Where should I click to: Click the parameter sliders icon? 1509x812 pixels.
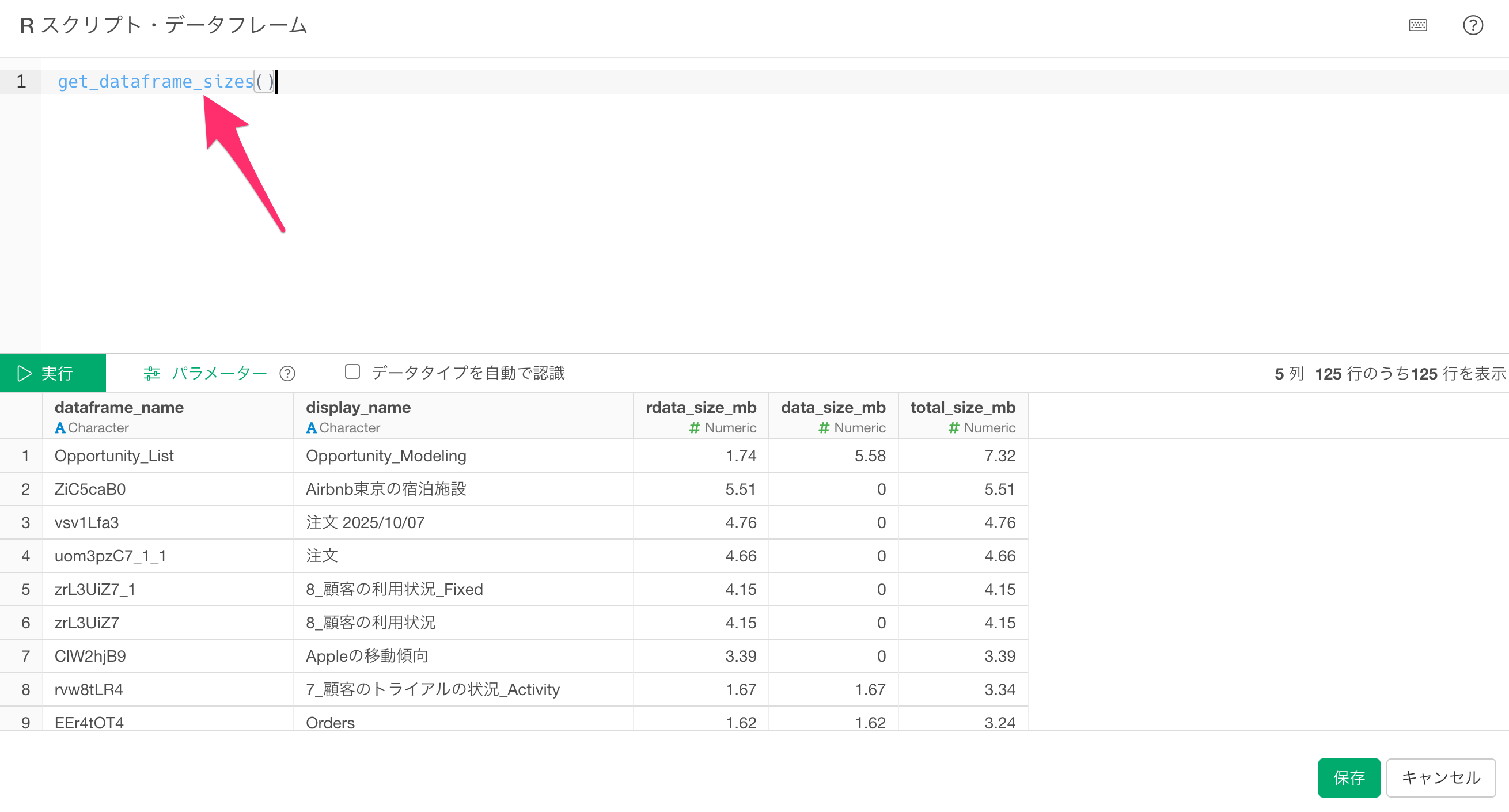(x=151, y=373)
